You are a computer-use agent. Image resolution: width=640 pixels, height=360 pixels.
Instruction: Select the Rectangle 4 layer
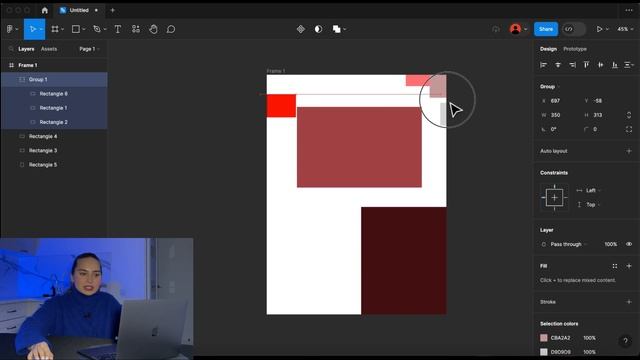pyautogui.click(x=54, y=136)
